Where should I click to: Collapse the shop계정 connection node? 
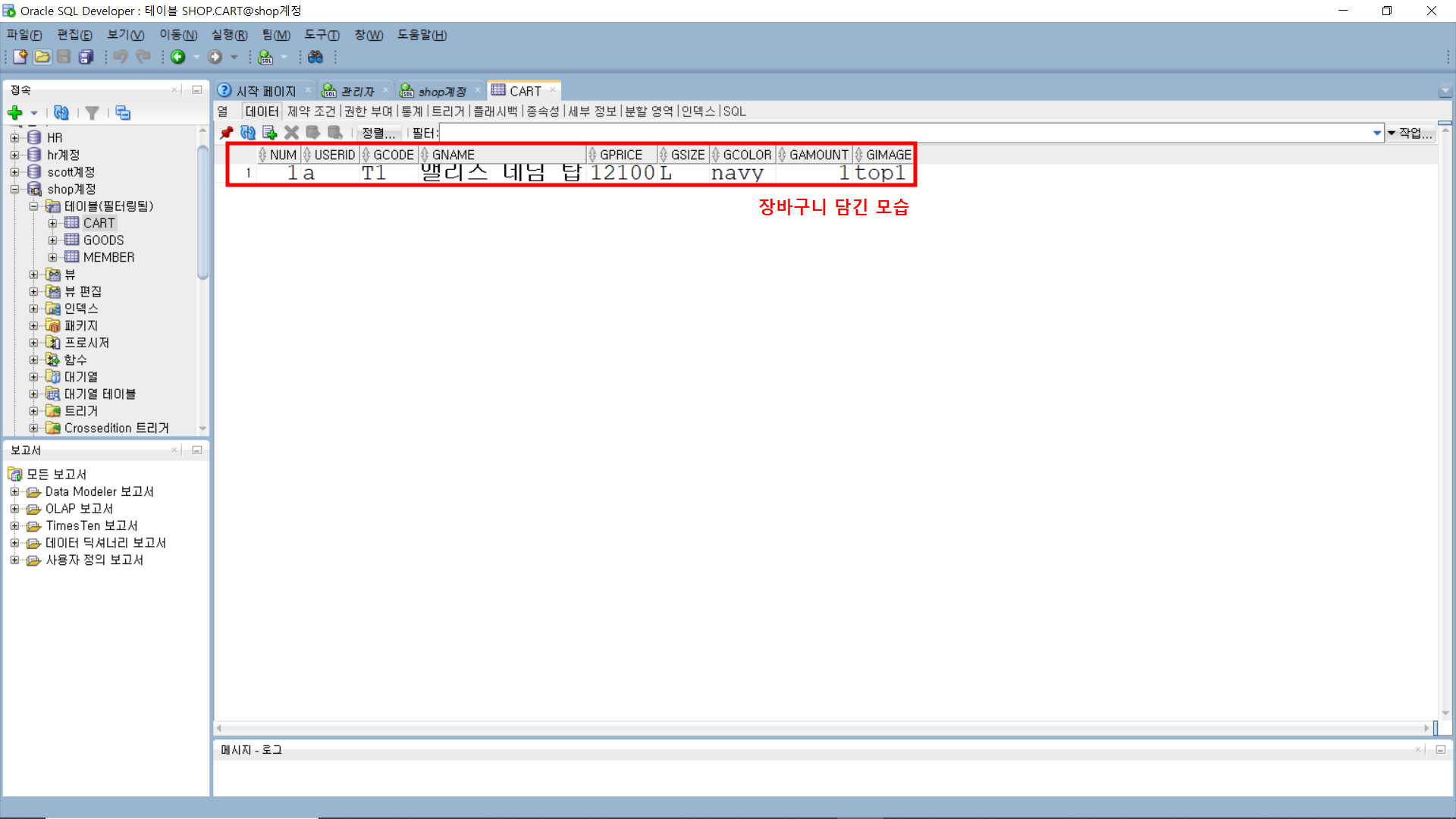coord(14,189)
